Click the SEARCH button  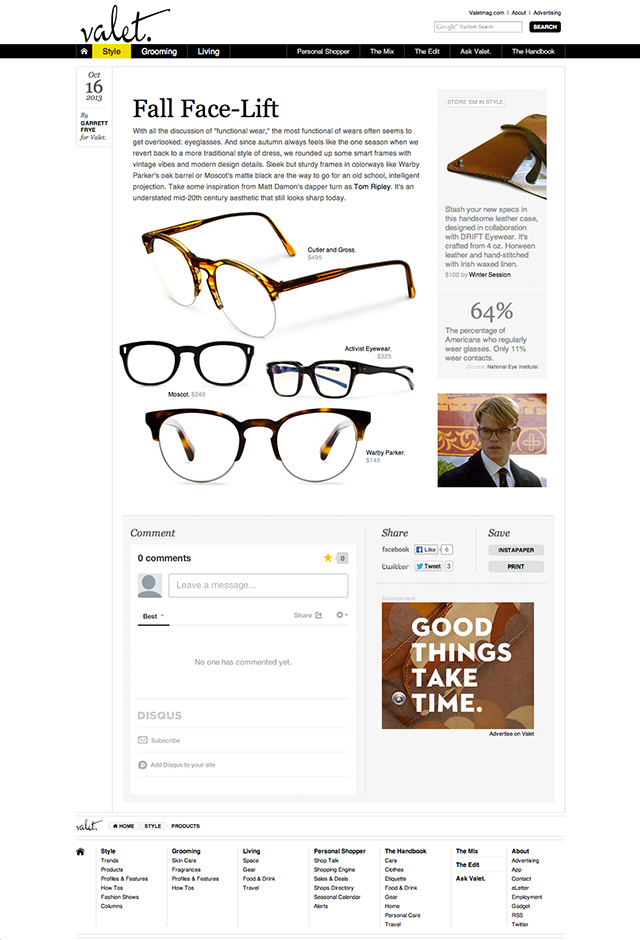click(545, 27)
